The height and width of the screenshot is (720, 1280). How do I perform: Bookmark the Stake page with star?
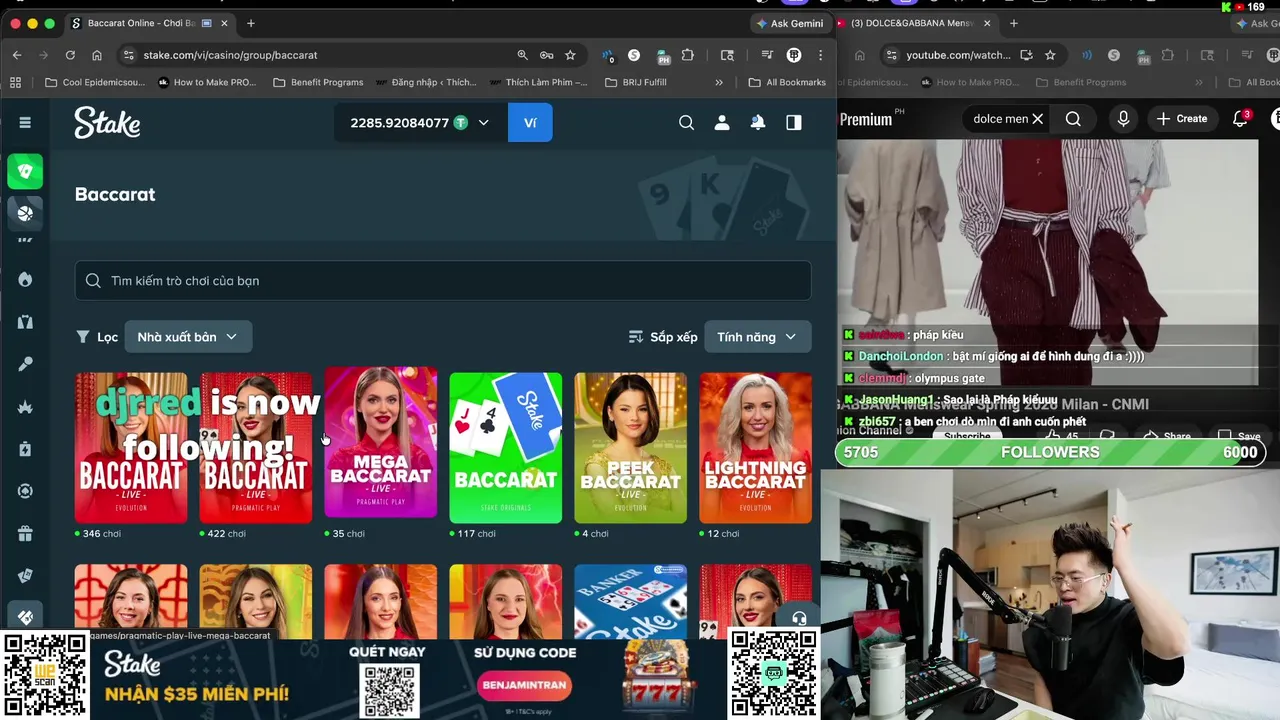click(570, 55)
